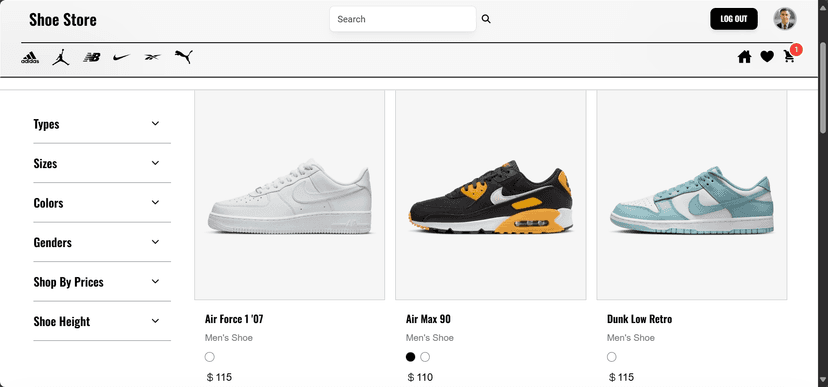Expand the Shoe Height filter
The height and width of the screenshot is (387, 828).
point(102,322)
